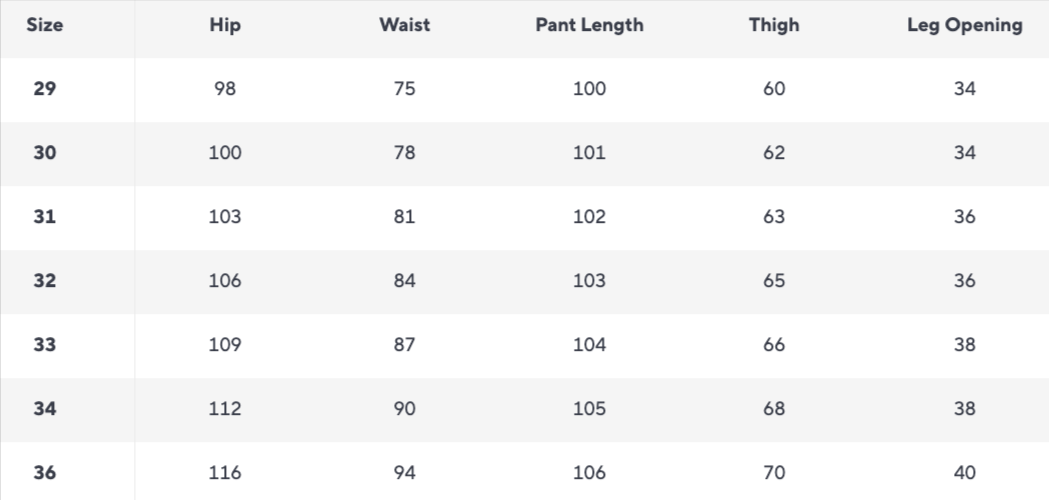Select the Waist column header

click(x=404, y=26)
